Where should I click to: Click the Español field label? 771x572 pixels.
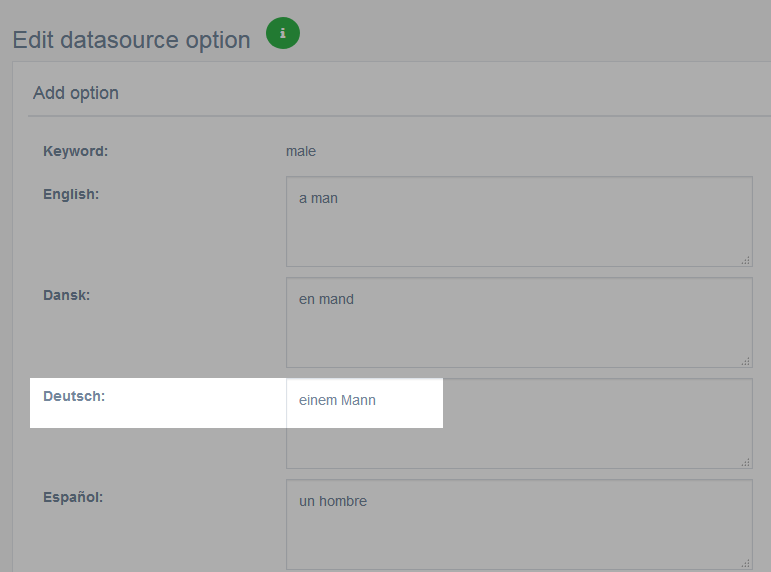point(73,497)
